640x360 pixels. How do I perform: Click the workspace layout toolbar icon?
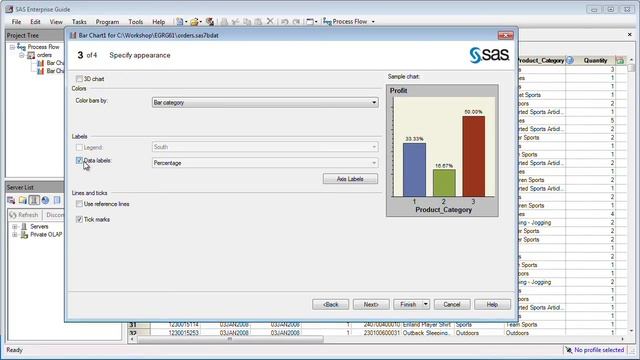(310, 22)
